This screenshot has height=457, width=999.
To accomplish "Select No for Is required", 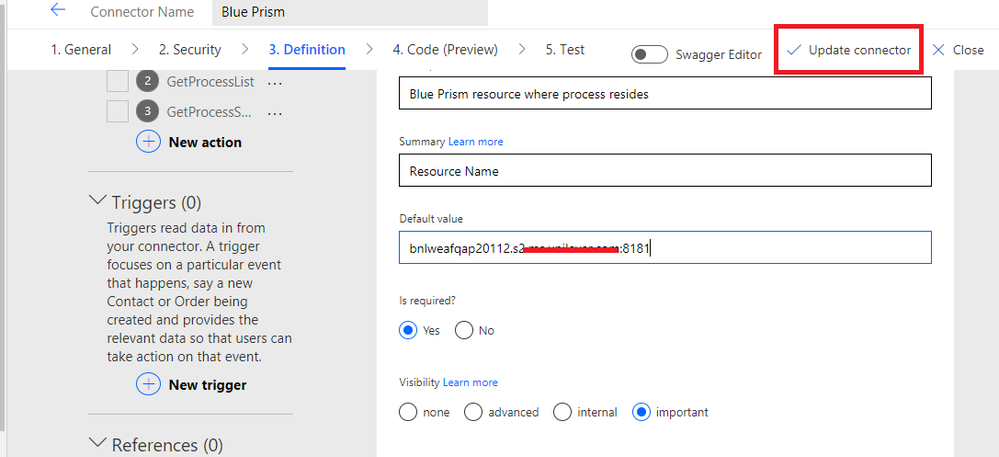I will (464, 330).
